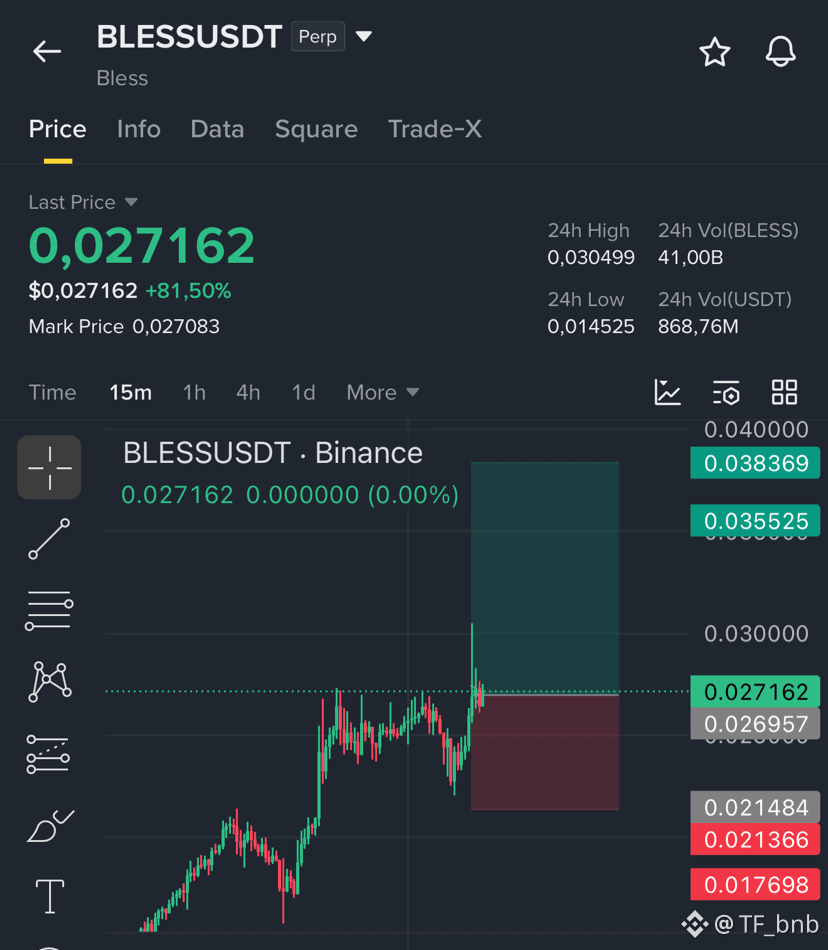Go back using the arrow icon
Viewport: 828px width, 950px height.
coord(47,51)
